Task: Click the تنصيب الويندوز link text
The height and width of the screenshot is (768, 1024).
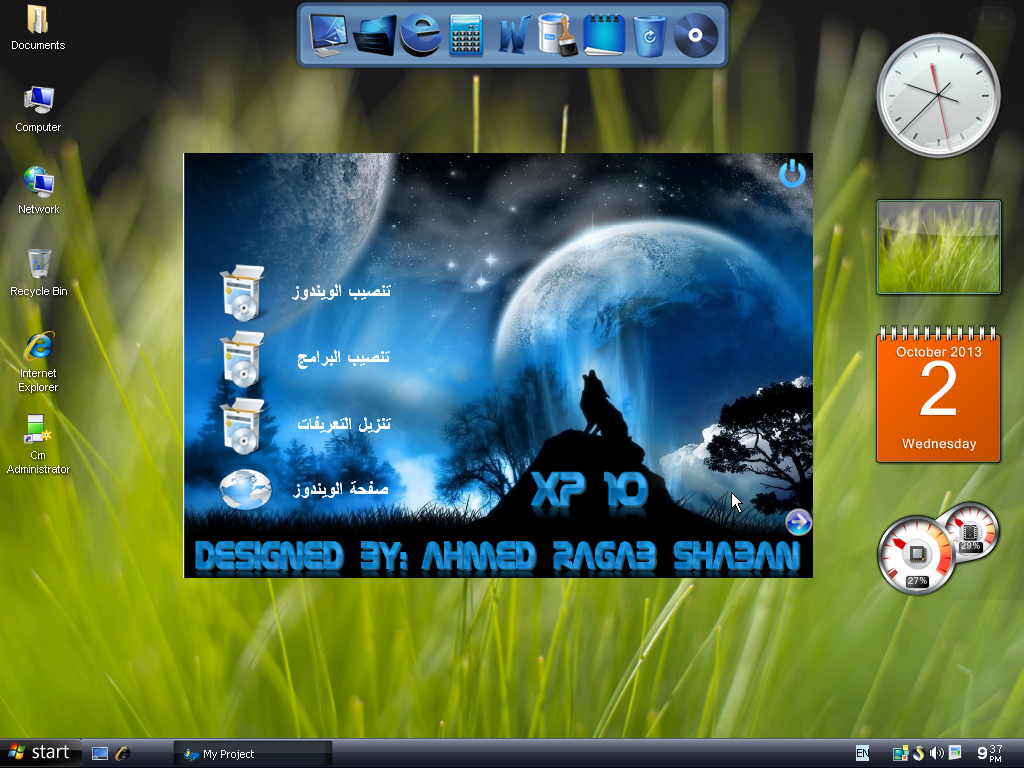Action: (342, 291)
